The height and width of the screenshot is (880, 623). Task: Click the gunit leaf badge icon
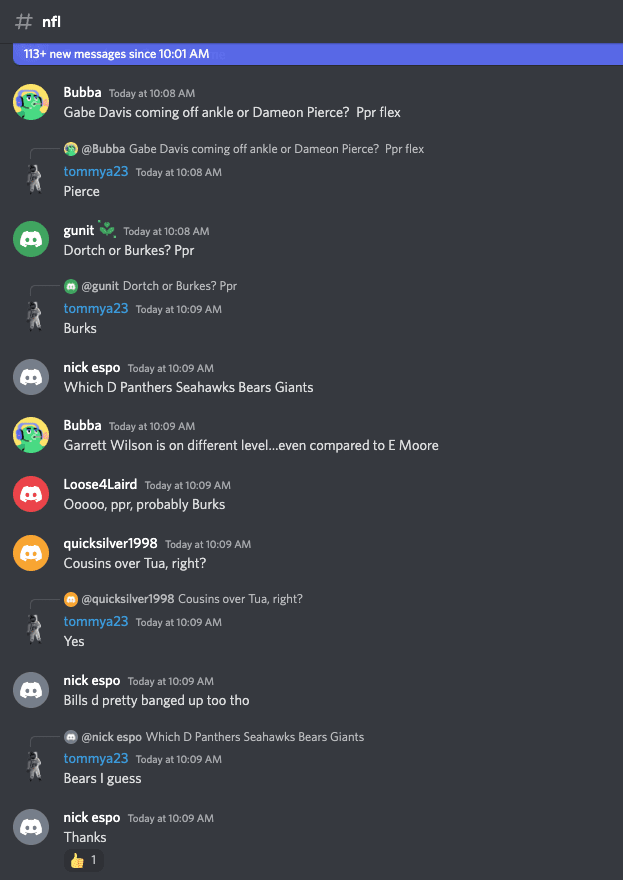(107, 230)
